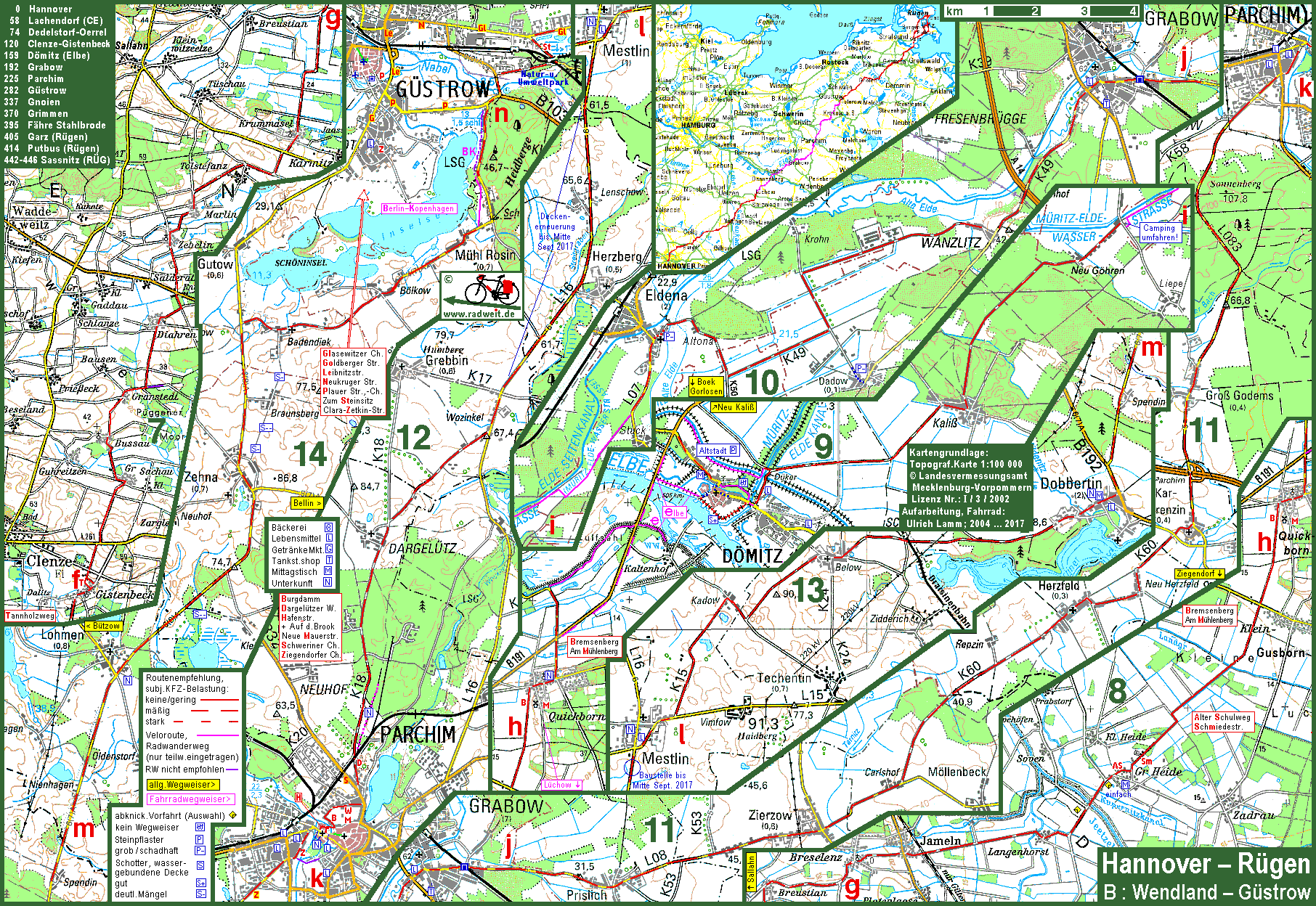This screenshot has width=1316, height=906.
Task: Click the yellow '< Bützow' signpost label
Action: pos(103,626)
